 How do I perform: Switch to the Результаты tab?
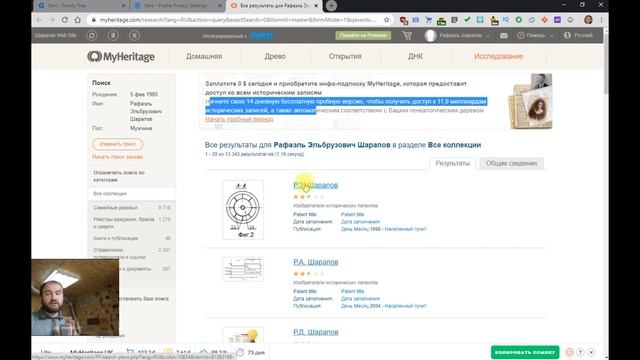(x=452, y=163)
